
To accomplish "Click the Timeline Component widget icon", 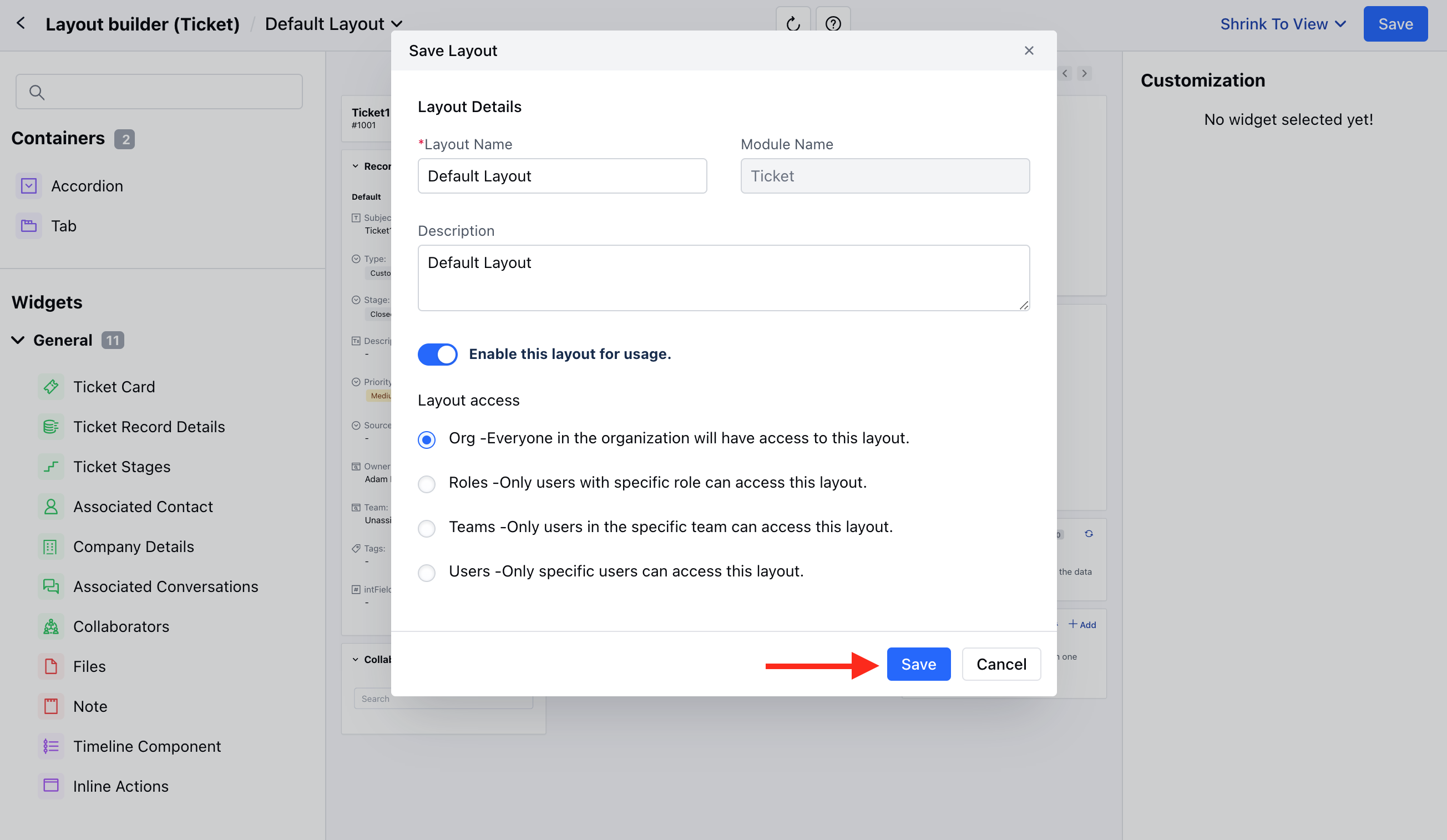I will (x=50, y=746).
